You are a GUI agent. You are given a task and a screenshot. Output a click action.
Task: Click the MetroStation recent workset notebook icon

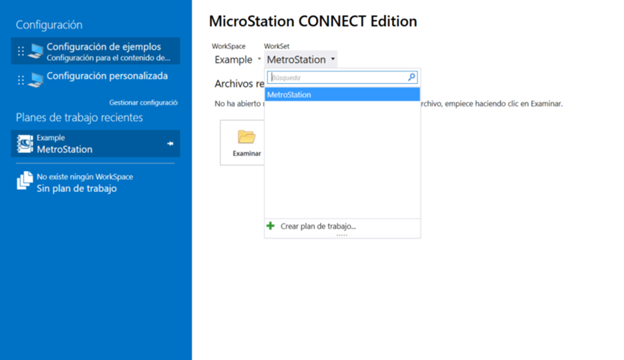25,144
